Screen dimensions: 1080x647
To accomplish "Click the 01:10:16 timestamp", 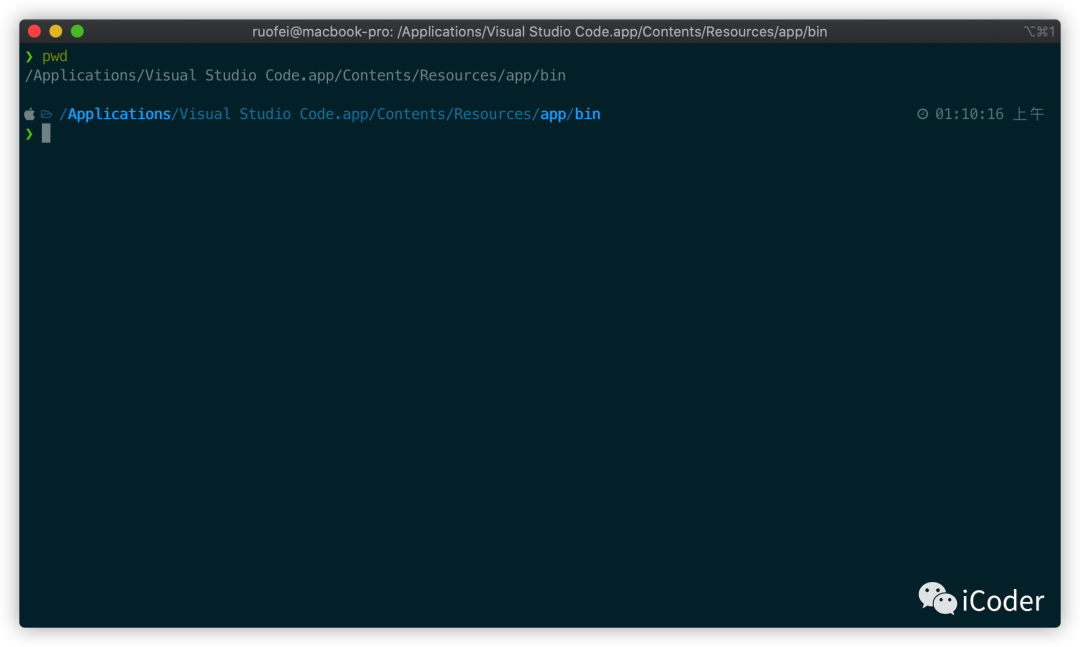I will [x=969, y=114].
